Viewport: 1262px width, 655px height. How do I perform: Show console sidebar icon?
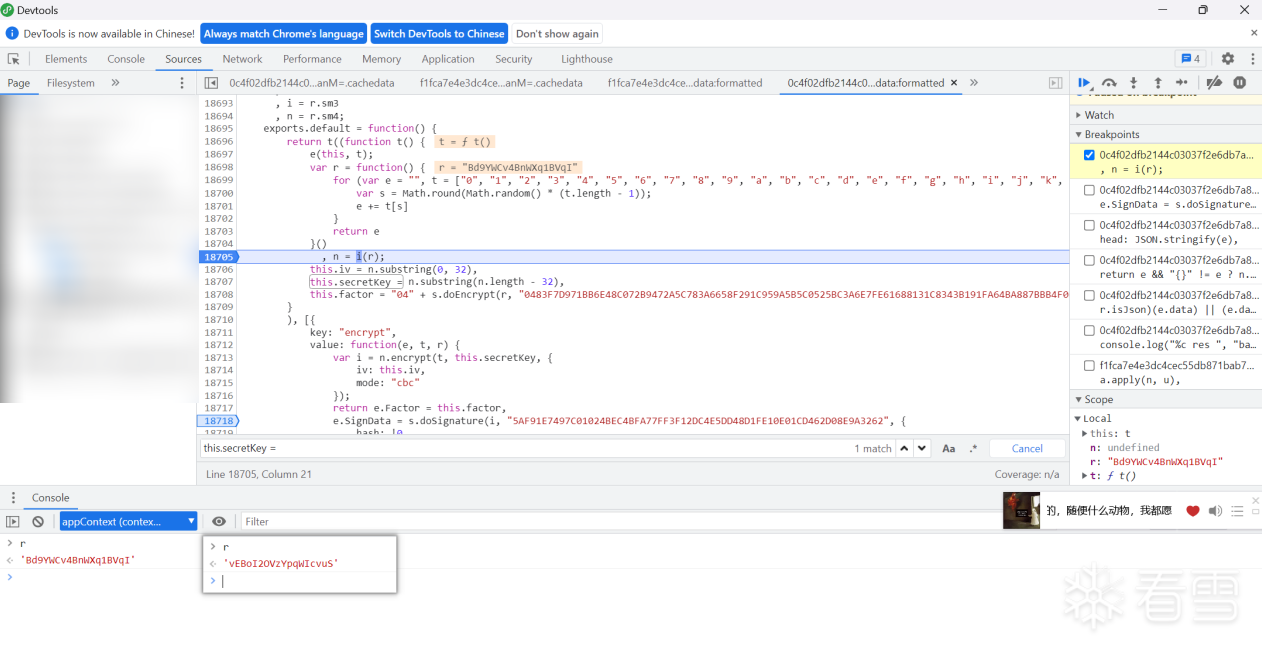[13, 521]
